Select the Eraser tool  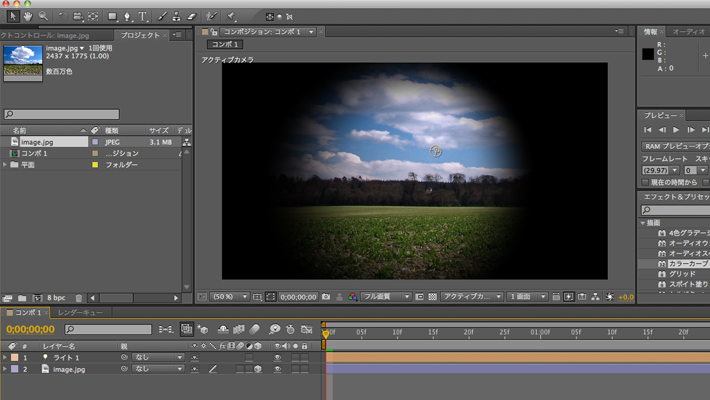click(x=193, y=16)
